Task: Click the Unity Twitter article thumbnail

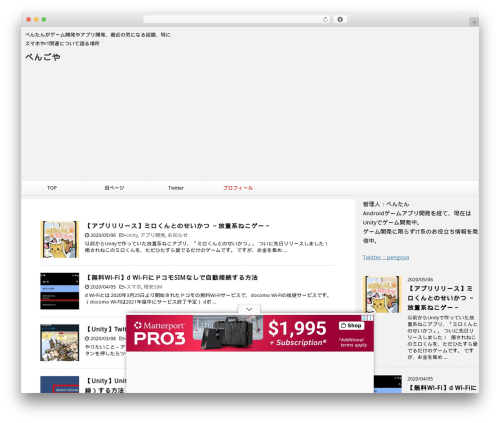Action: pos(60,343)
